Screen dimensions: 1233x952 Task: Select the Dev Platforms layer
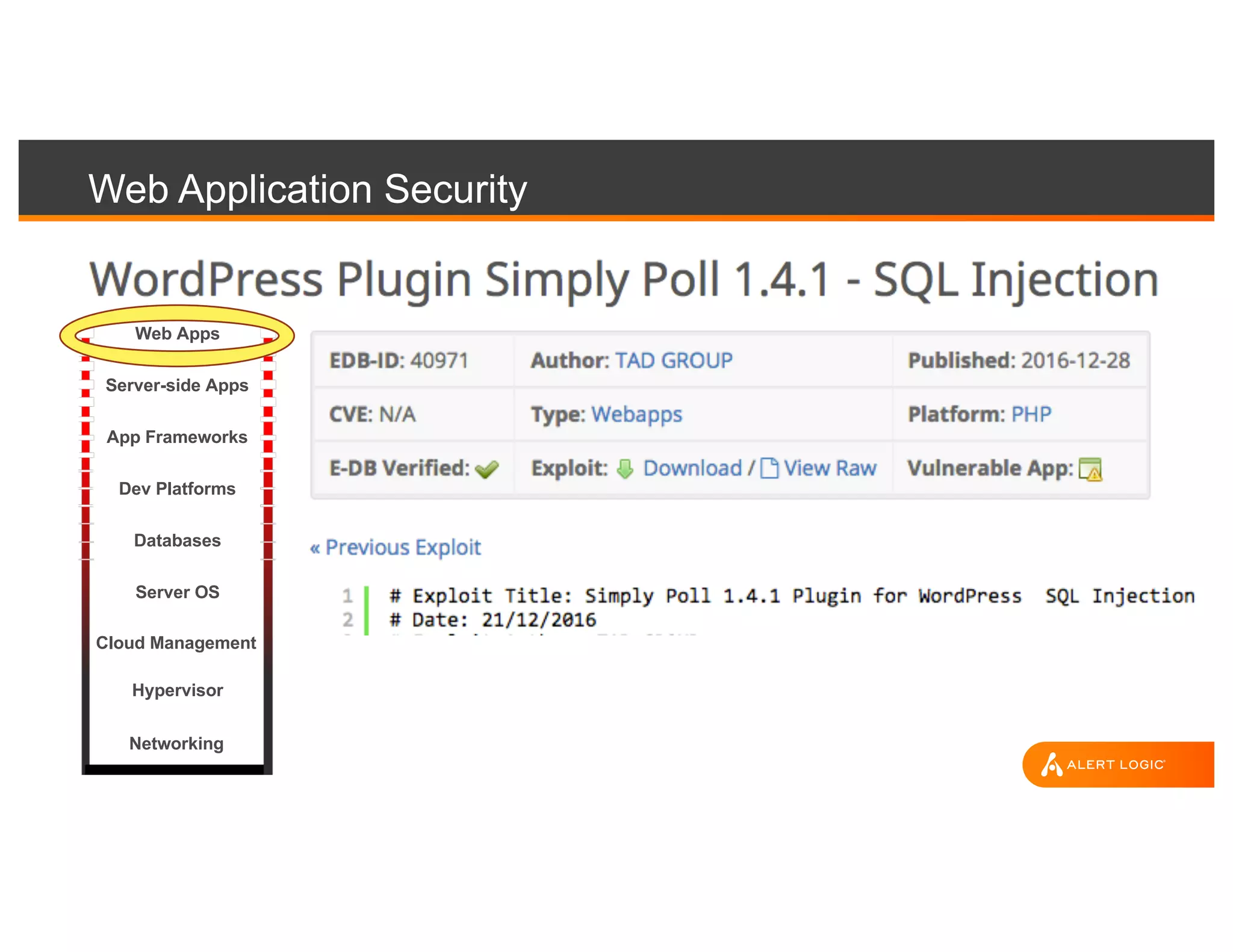pyautogui.click(x=177, y=489)
